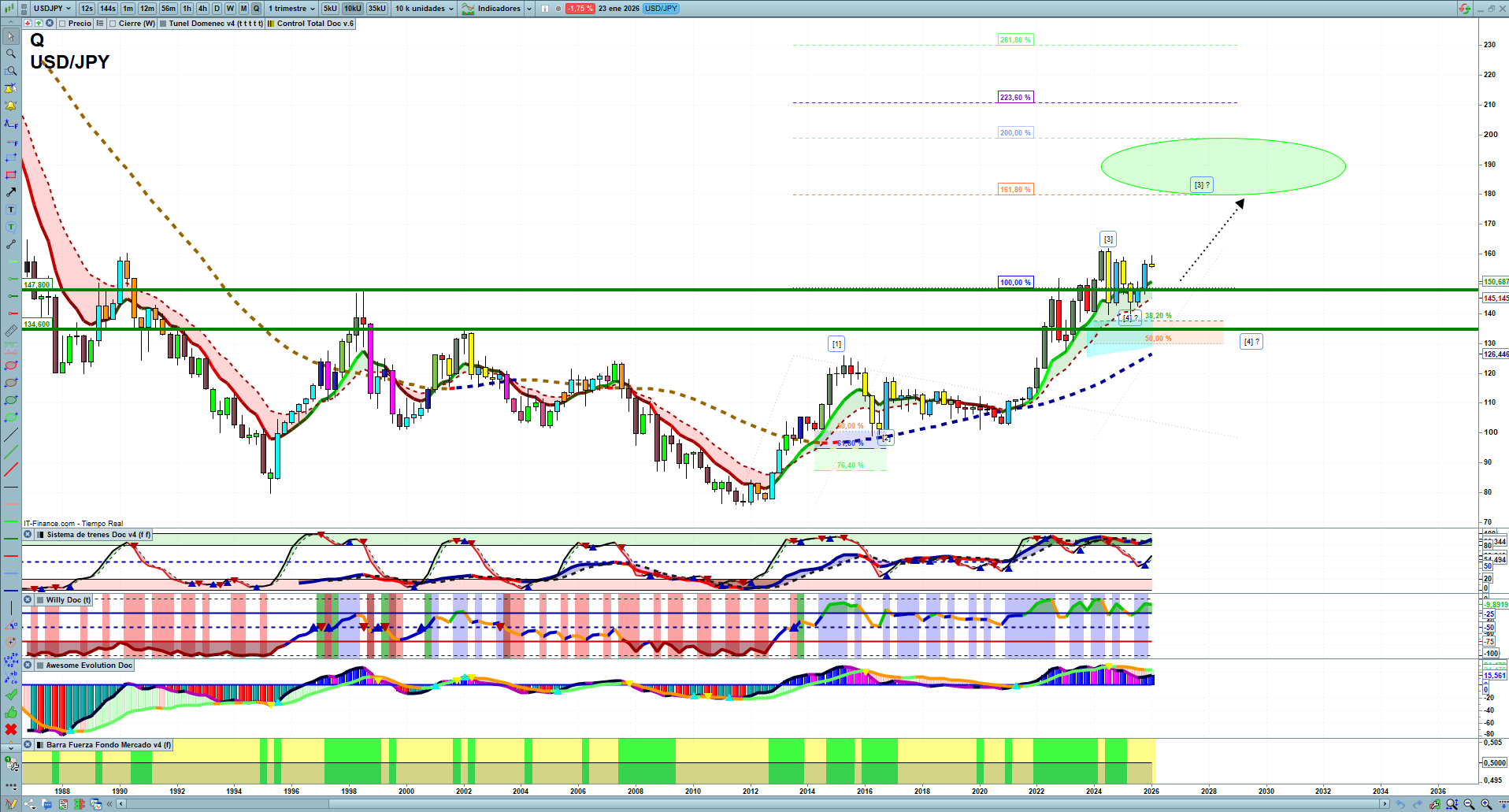1509x812 pixels.
Task: Click the zoom in magnifier at bottom right
Action: (x=1486, y=804)
